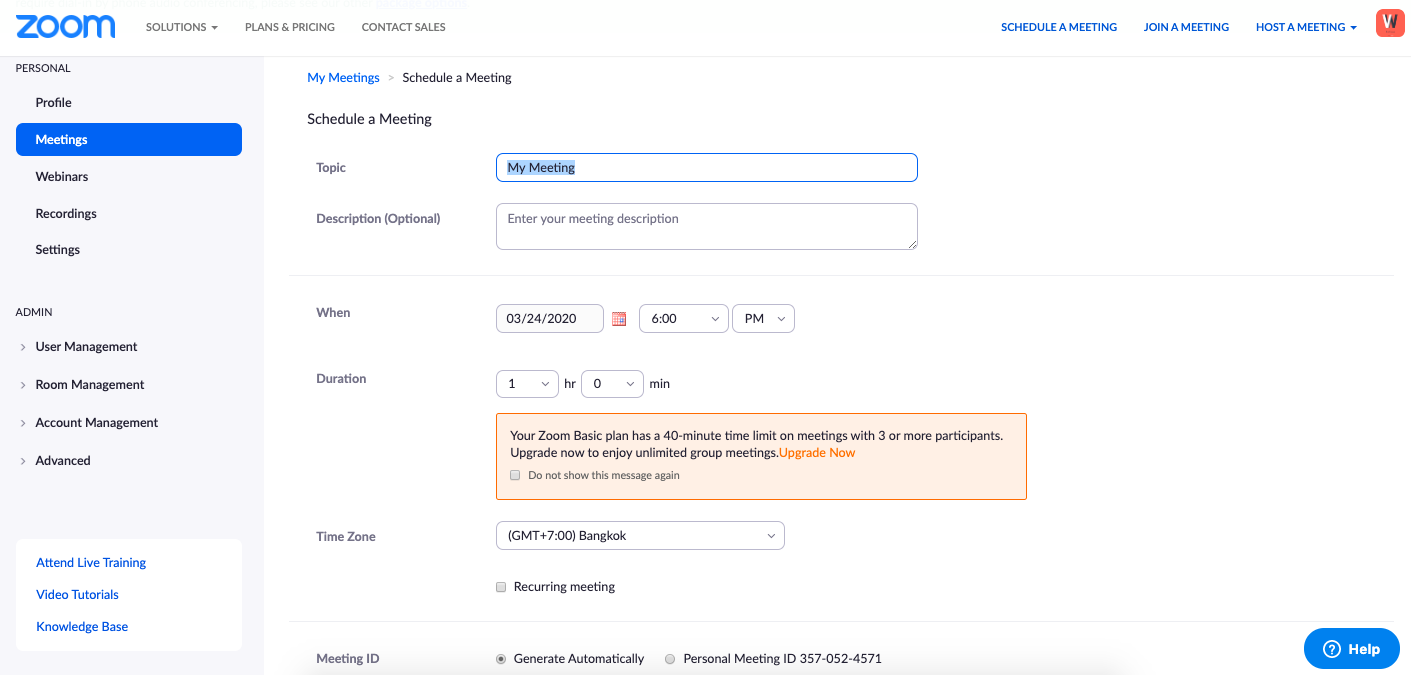Open the user profile avatar
The width and height of the screenshot is (1411, 675).
(x=1390, y=23)
